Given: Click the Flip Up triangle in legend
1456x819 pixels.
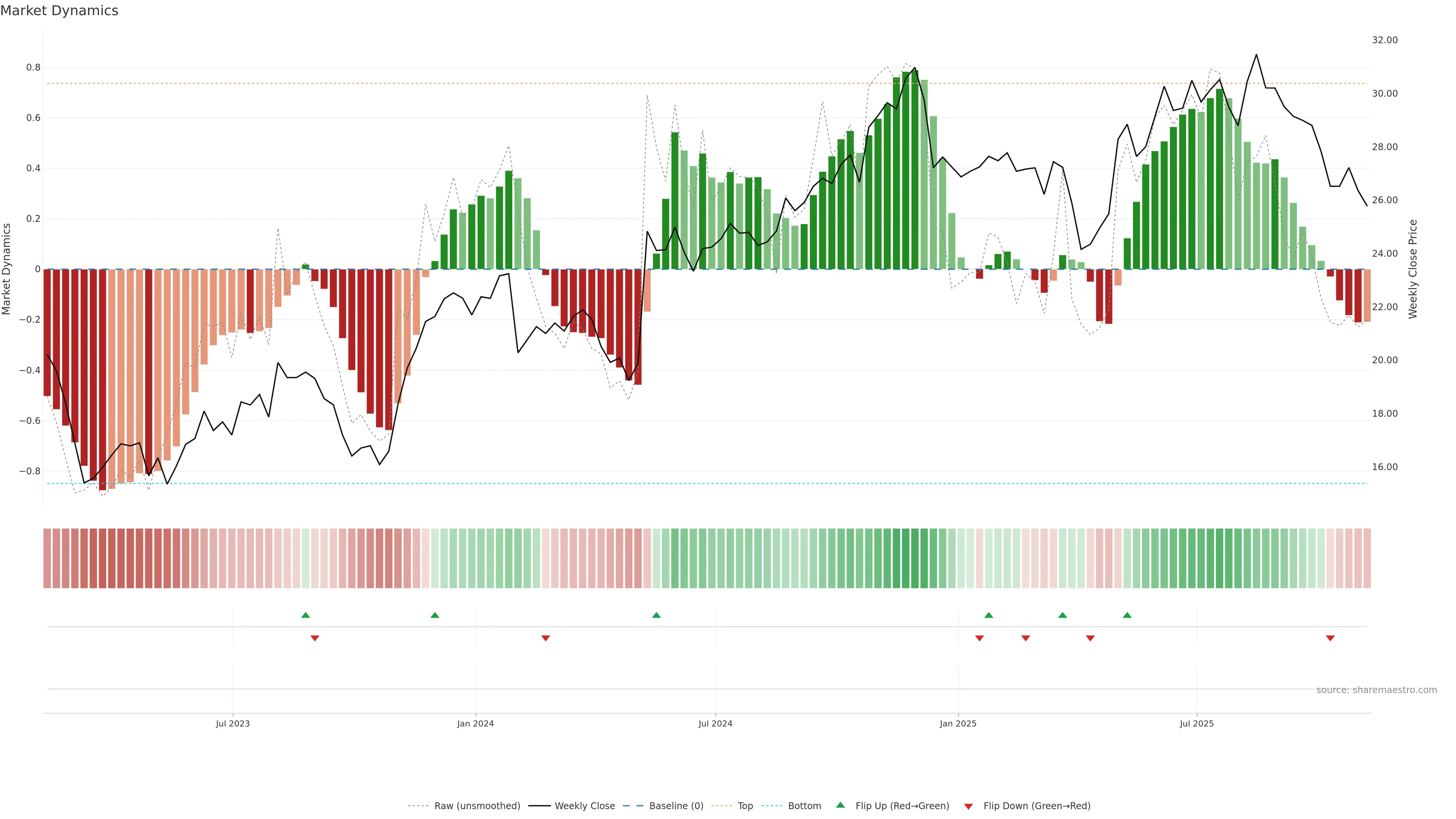Looking at the screenshot, I should pyautogui.click(x=841, y=805).
